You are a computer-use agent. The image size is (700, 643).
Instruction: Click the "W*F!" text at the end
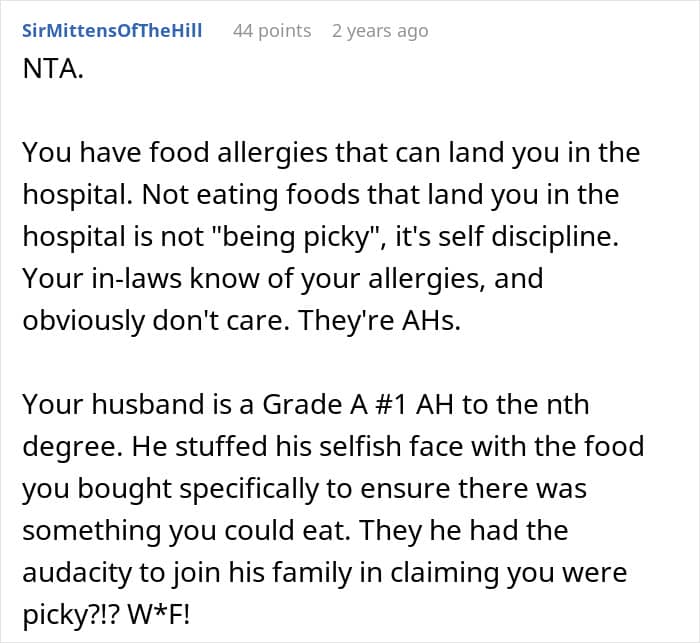click(x=172, y=613)
